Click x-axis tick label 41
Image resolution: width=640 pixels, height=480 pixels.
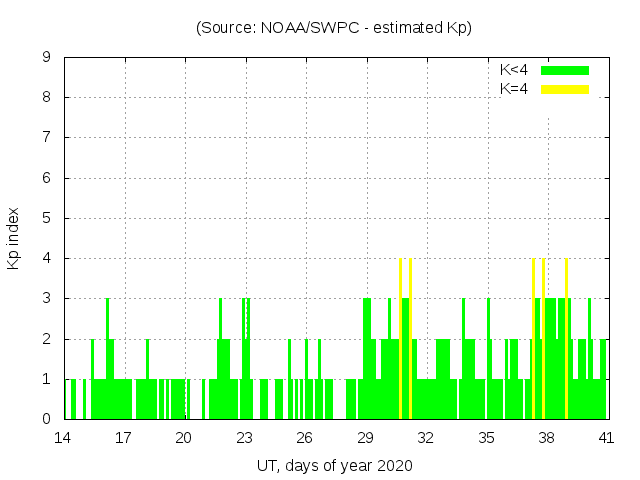tap(607, 438)
